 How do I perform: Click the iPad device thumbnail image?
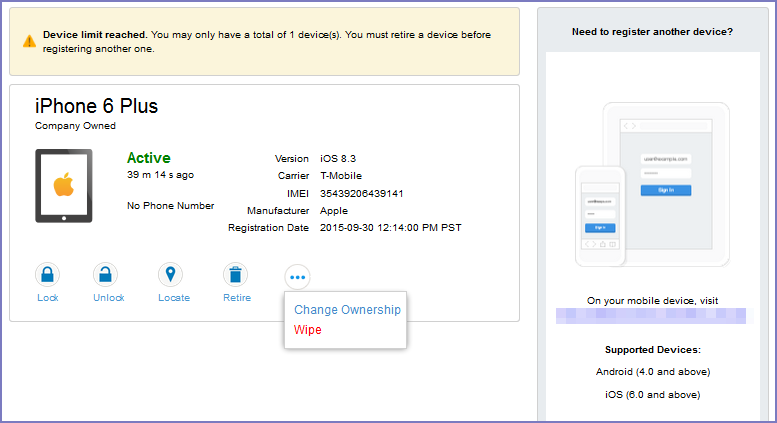coord(64,186)
